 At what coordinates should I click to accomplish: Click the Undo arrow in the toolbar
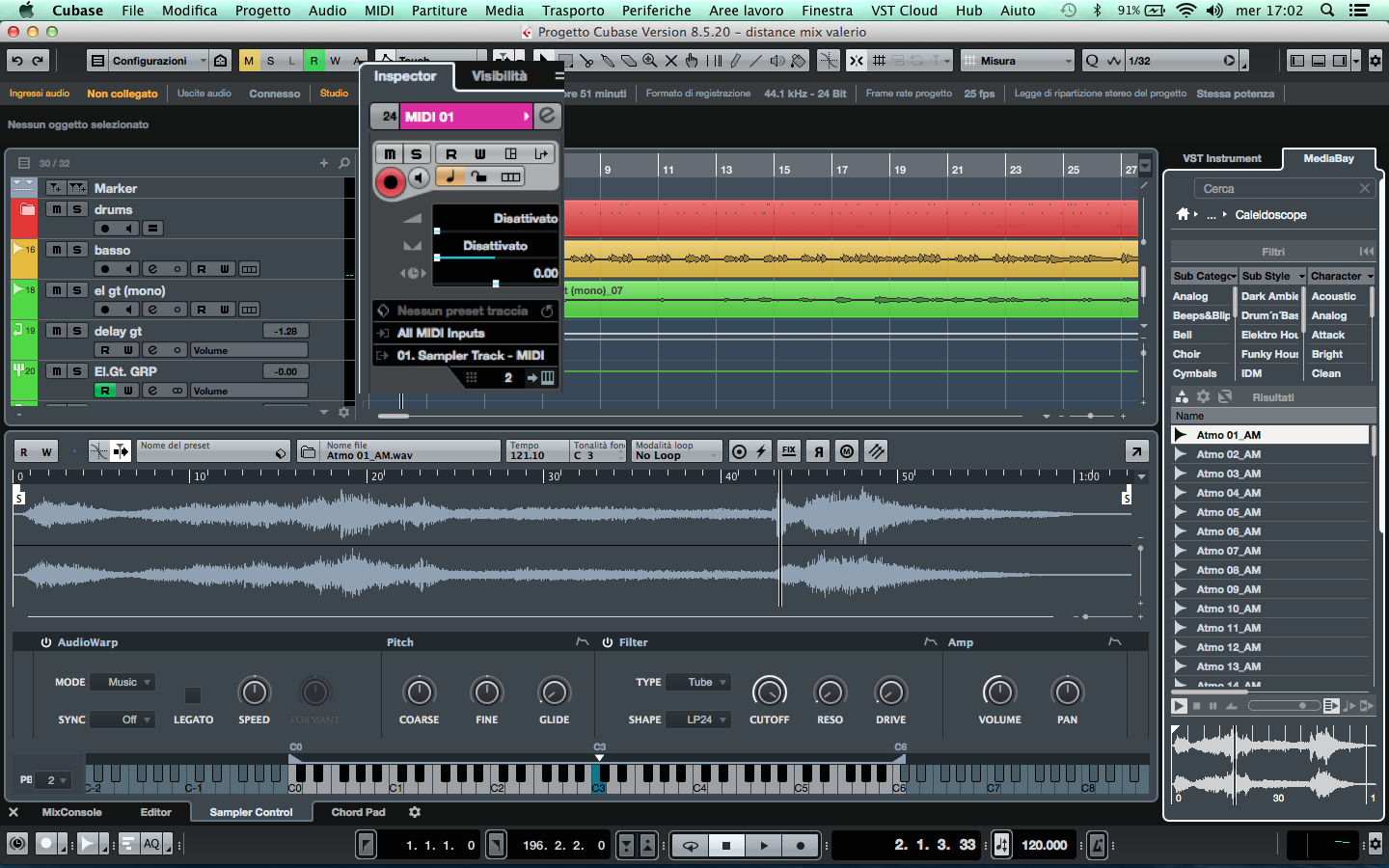click(x=17, y=61)
